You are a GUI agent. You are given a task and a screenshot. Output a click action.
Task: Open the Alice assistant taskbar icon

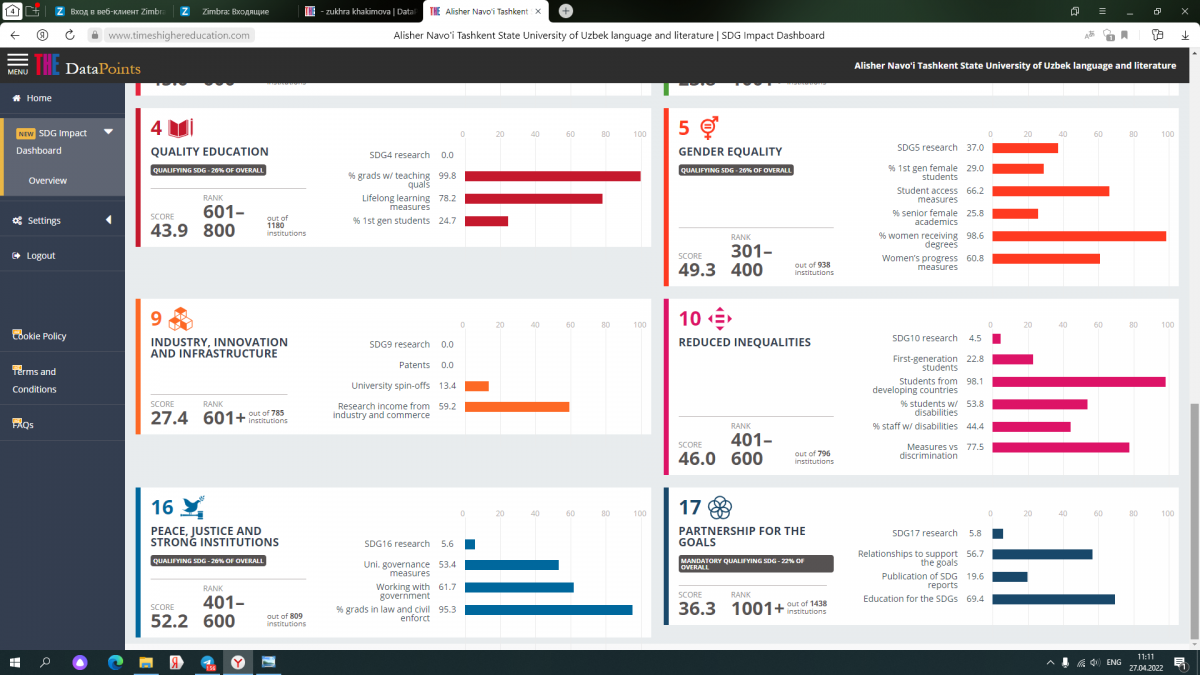tap(81, 662)
